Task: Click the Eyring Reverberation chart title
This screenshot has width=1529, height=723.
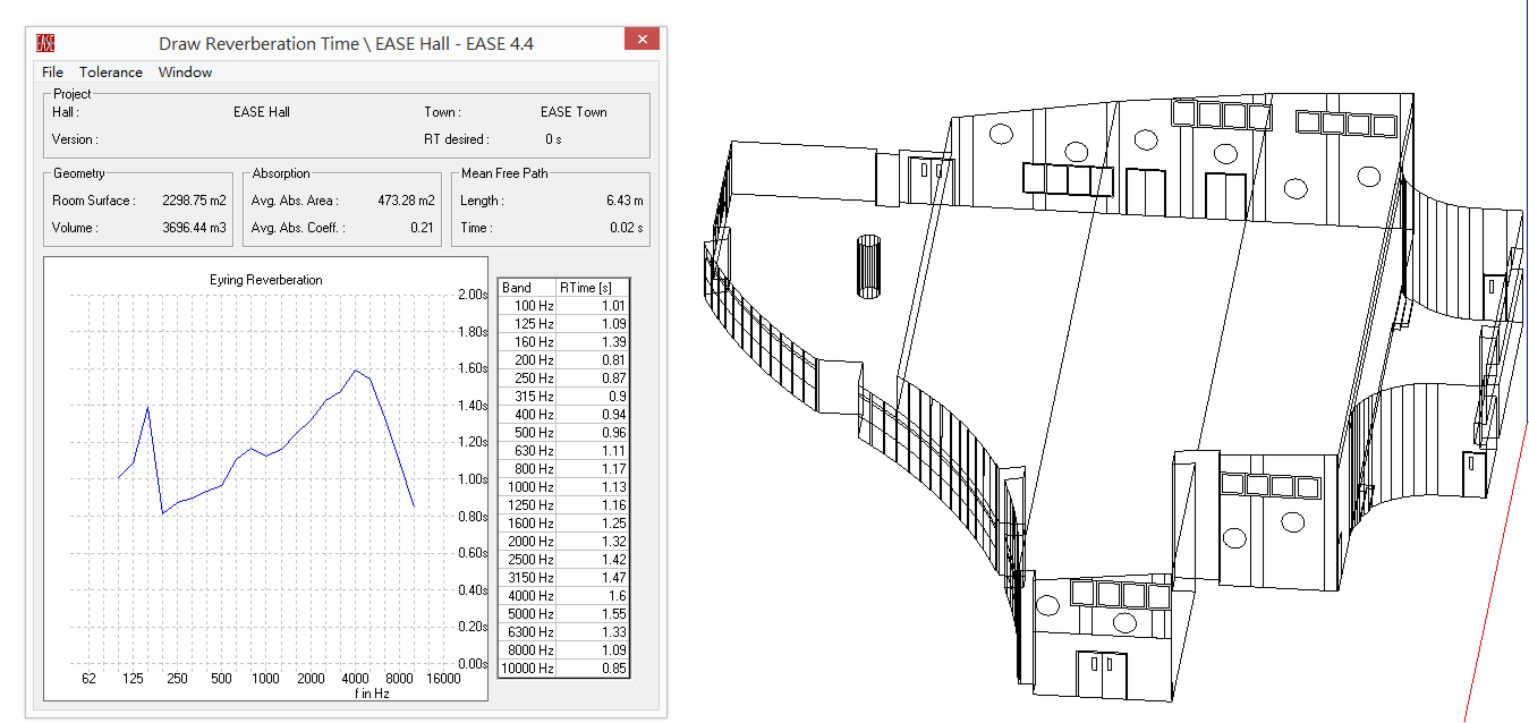Action: tap(266, 281)
